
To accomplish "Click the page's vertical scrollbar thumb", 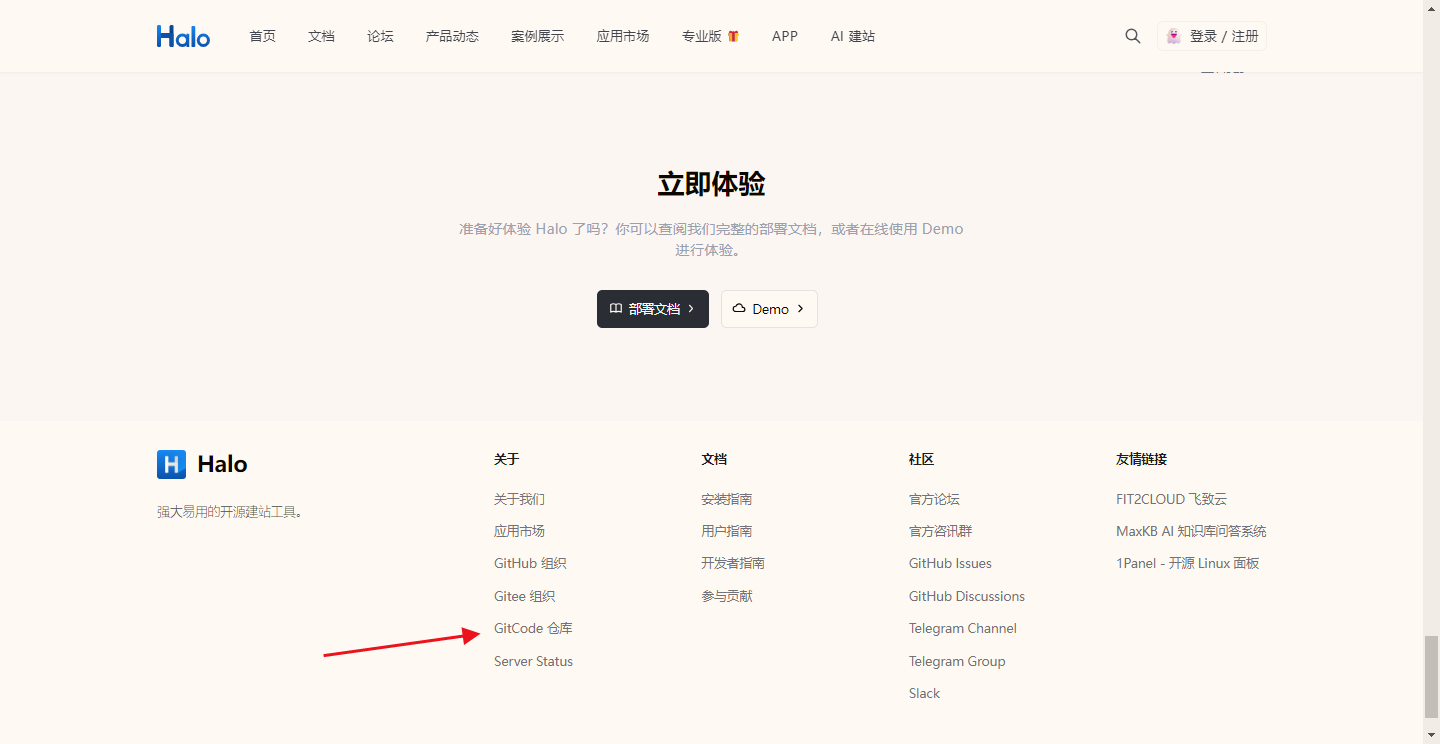I will (1431, 675).
